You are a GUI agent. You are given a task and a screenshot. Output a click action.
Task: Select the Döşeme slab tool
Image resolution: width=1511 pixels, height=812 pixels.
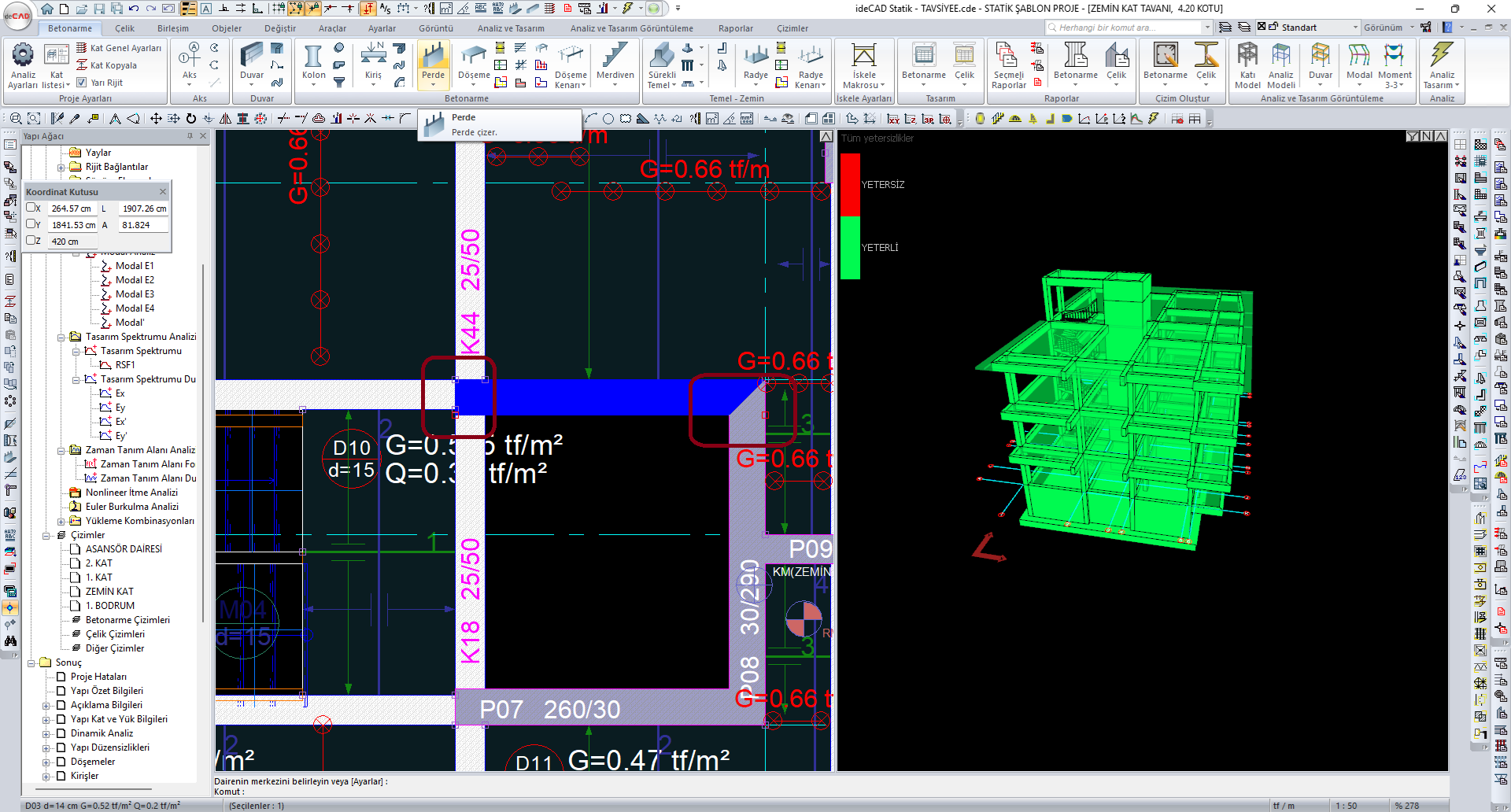(x=474, y=63)
